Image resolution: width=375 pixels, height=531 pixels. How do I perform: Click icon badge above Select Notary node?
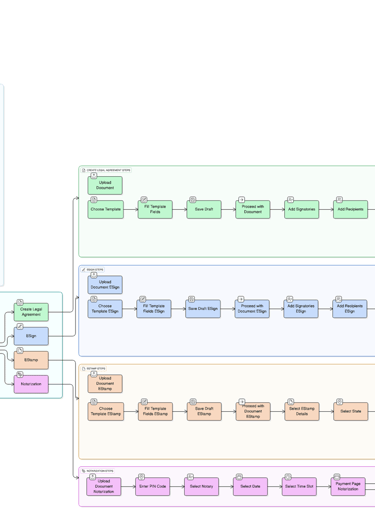pyautogui.click(x=190, y=477)
